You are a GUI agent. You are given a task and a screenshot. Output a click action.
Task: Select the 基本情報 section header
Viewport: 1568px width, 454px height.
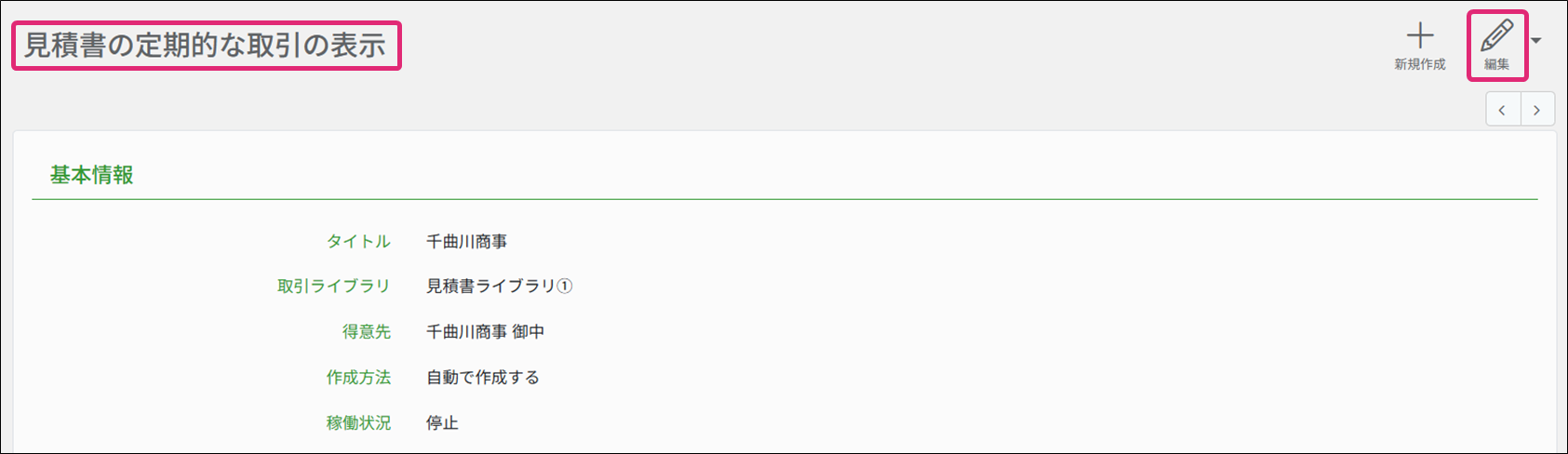(x=91, y=175)
